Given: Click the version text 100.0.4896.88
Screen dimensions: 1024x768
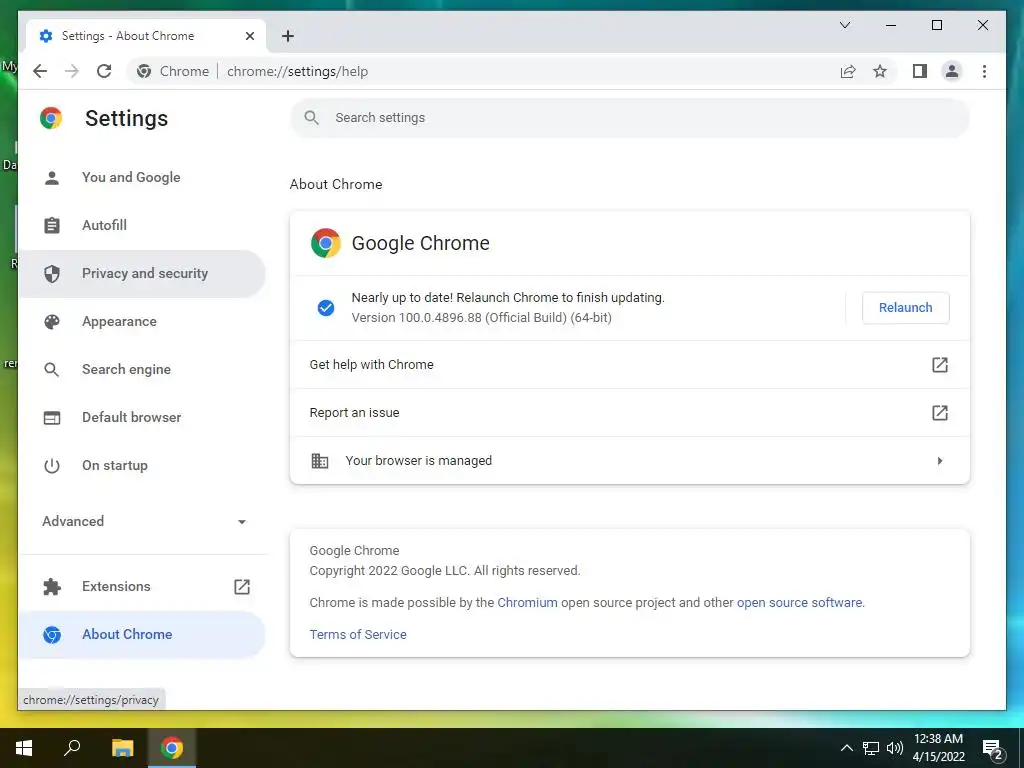Looking at the screenshot, I should [481, 318].
